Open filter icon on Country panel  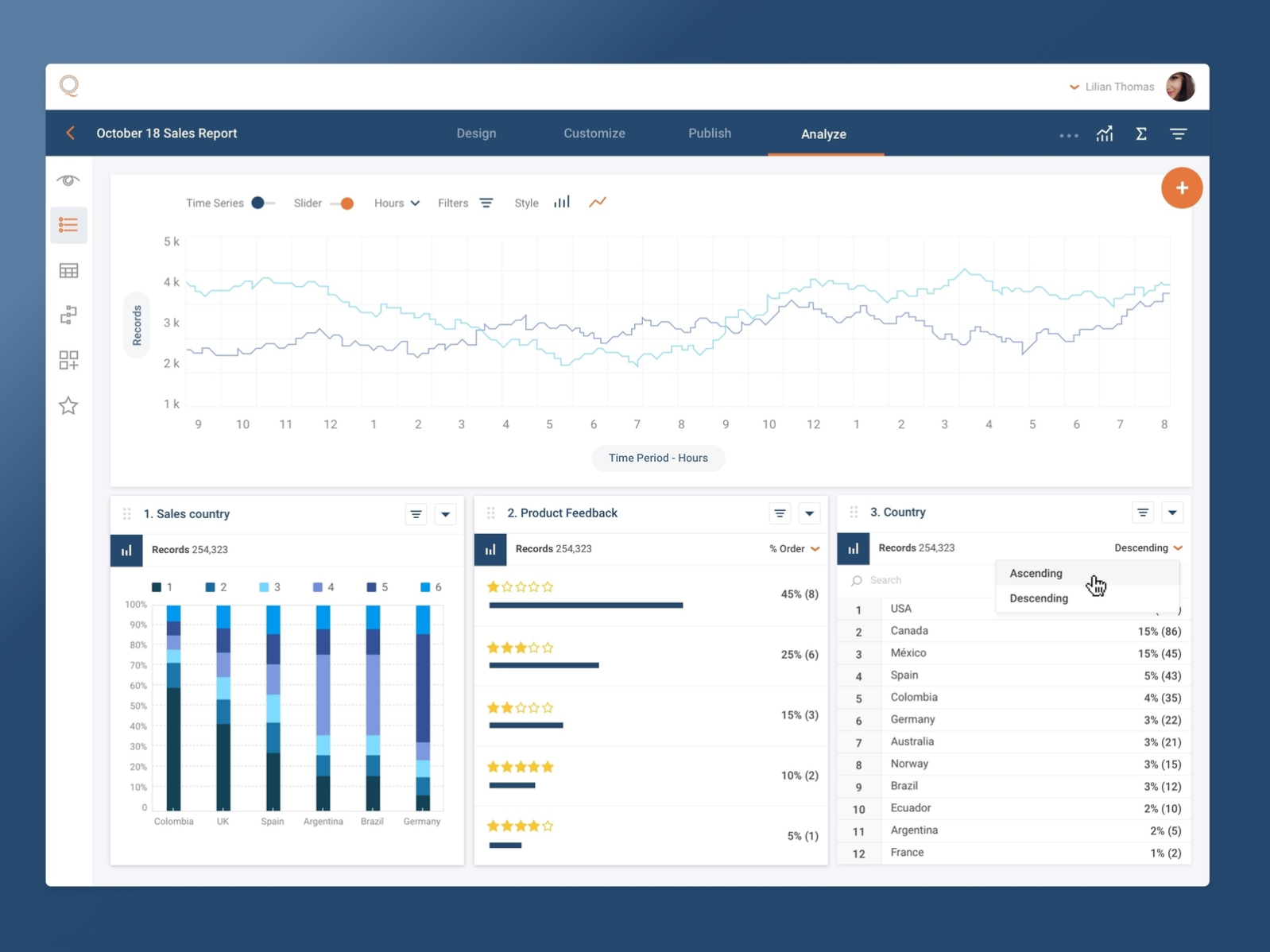click(x=1143, y=513)
